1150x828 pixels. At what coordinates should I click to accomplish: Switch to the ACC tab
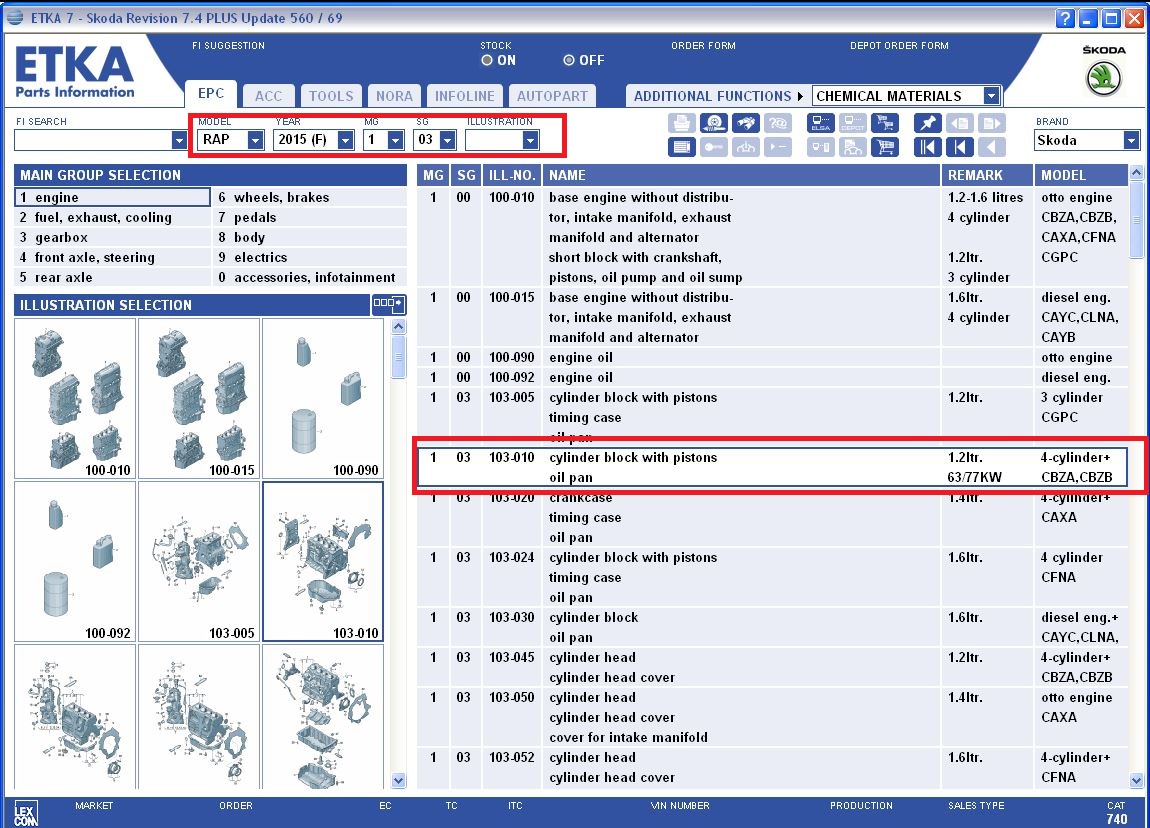point(268,96)
